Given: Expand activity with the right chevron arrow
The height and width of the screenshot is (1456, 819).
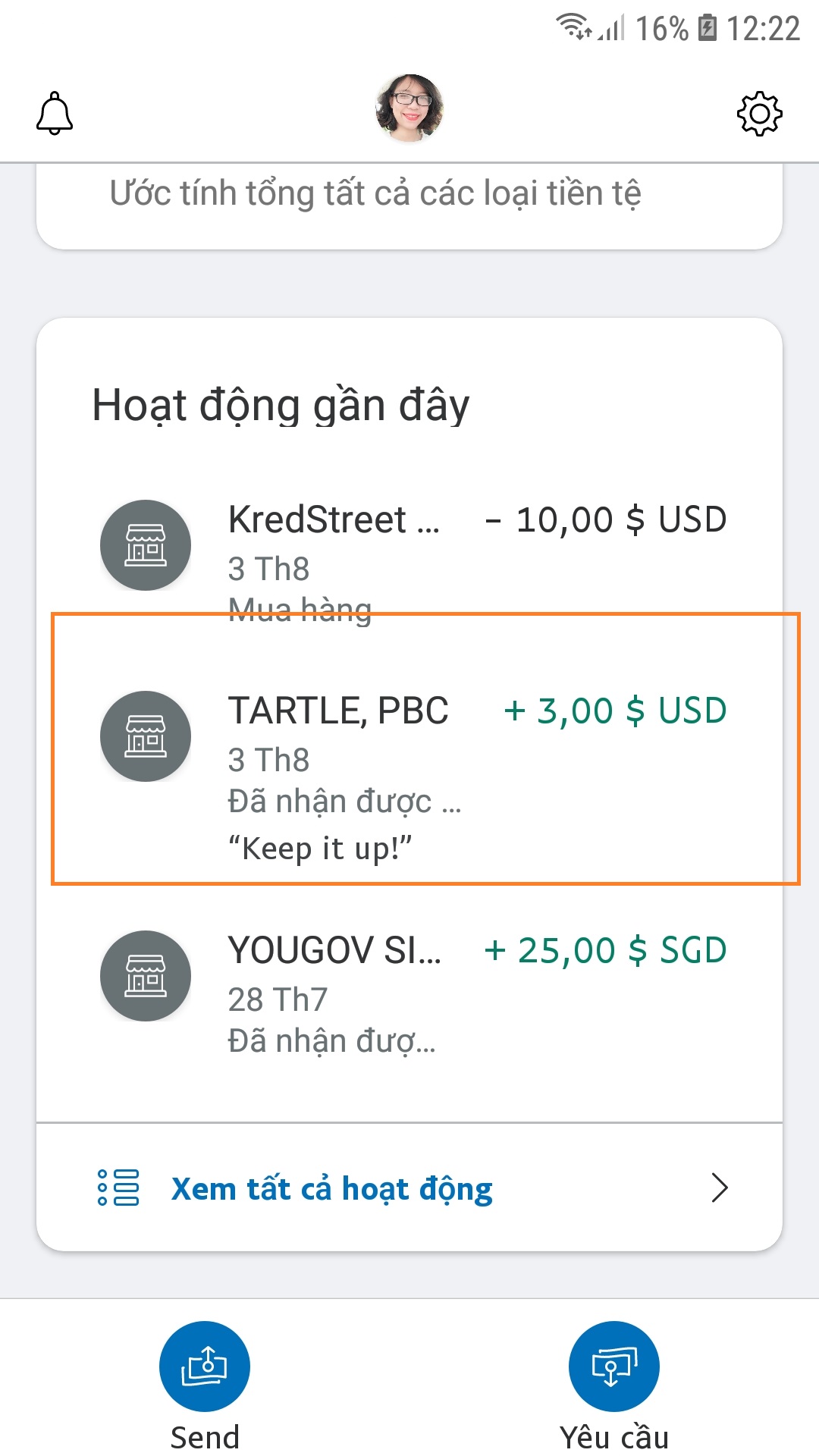Looking at the screenshot, I should [x=719, y=1188].
